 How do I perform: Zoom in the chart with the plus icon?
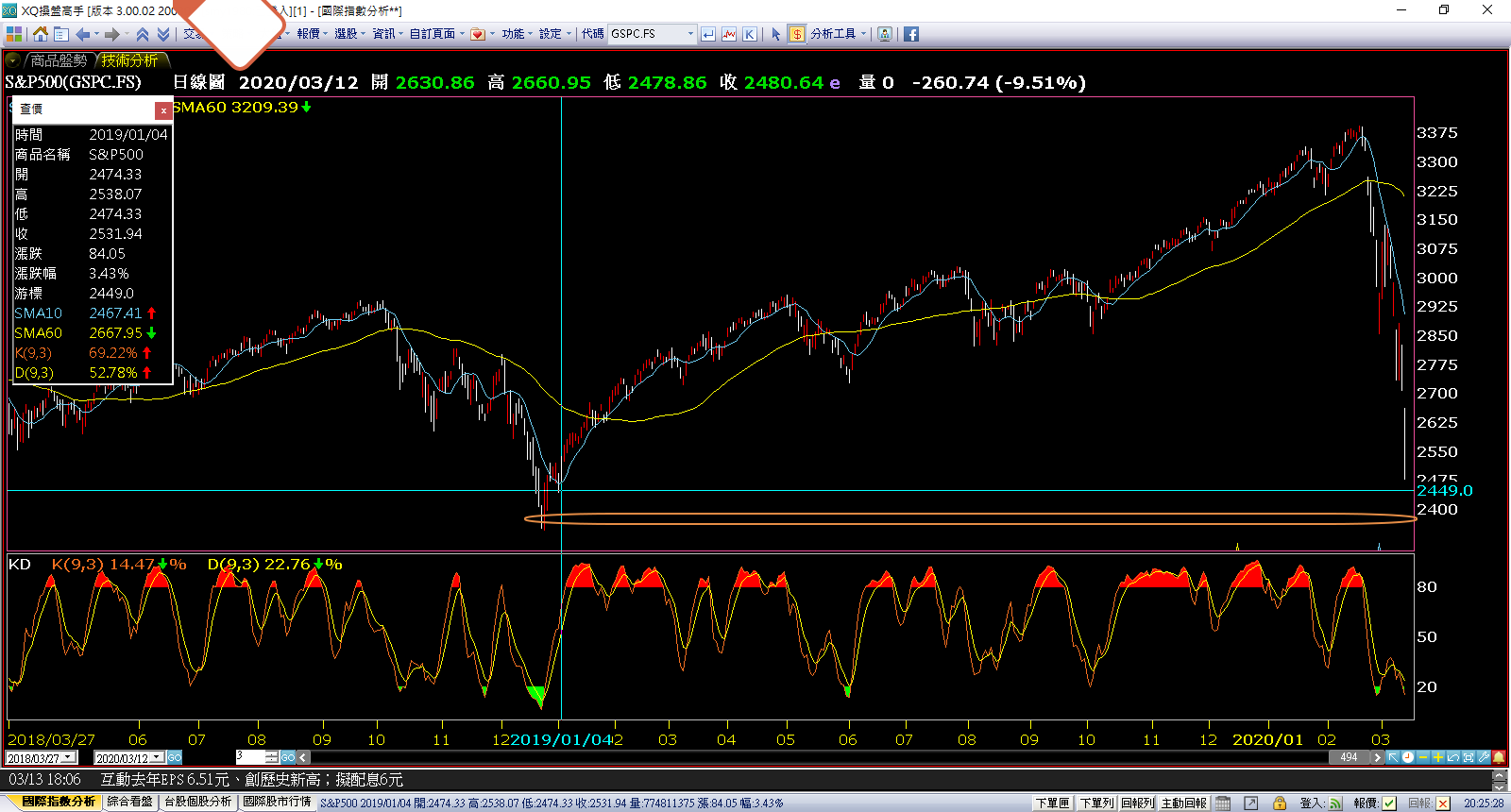(1437, 757)
